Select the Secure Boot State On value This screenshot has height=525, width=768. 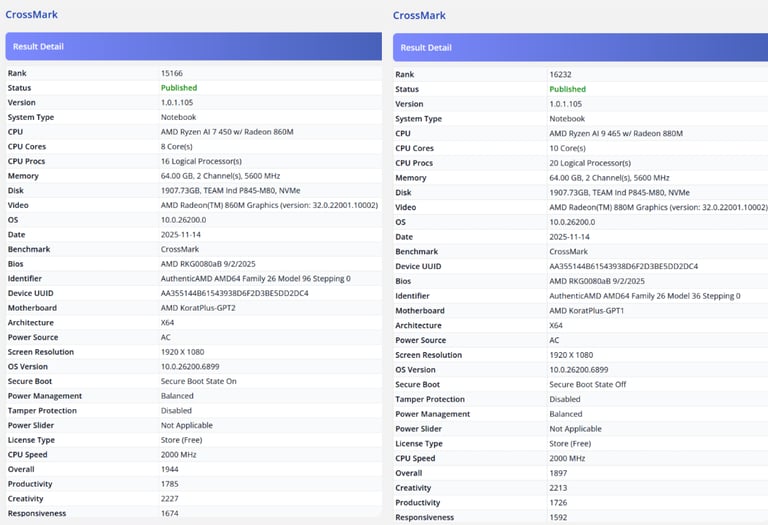[198, 381]
